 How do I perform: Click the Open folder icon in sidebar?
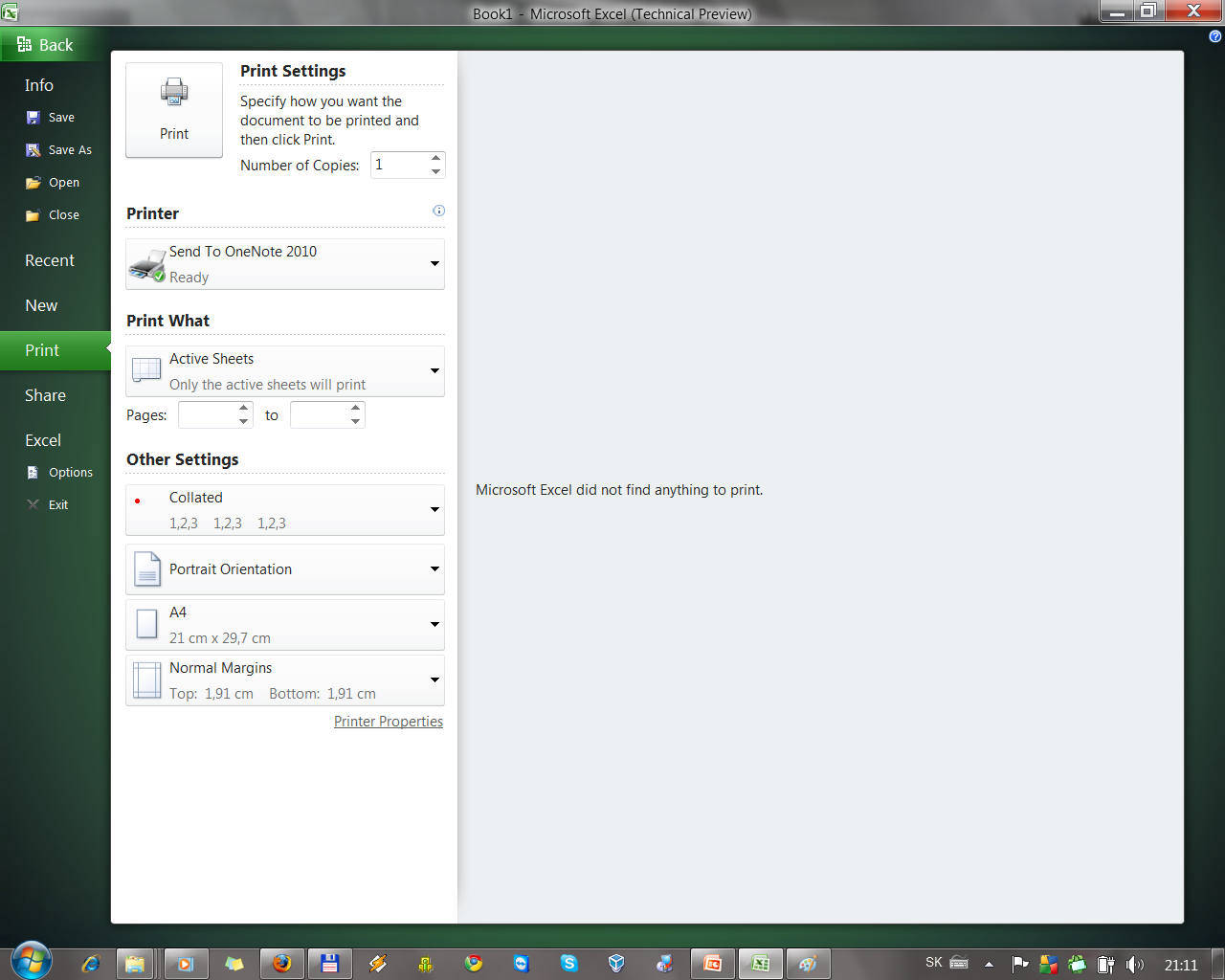point(33,183)
